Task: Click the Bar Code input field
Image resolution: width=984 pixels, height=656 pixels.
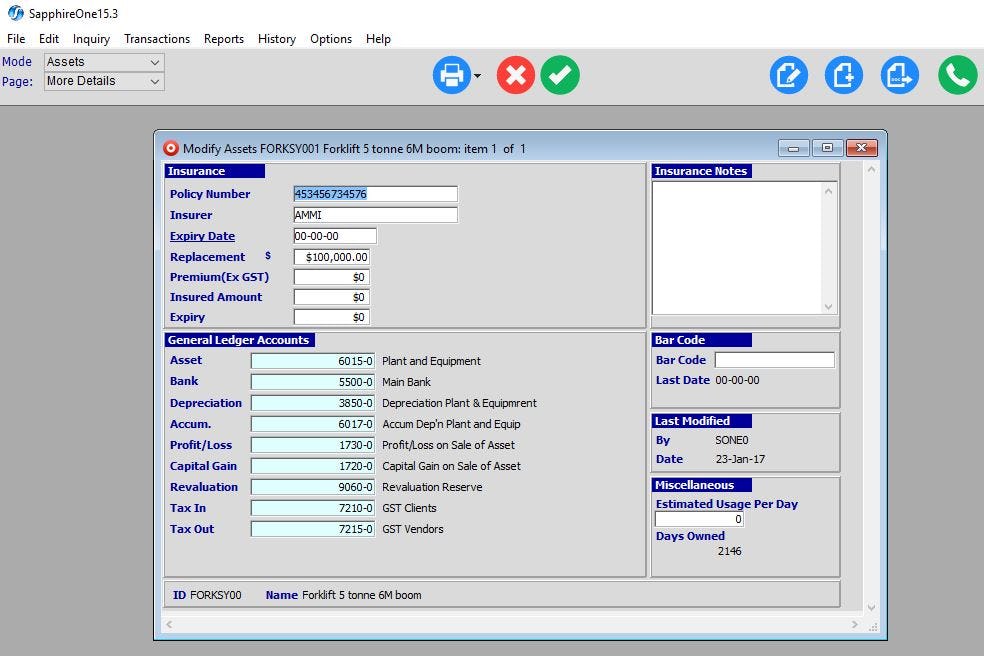Action: coord(774,360)
